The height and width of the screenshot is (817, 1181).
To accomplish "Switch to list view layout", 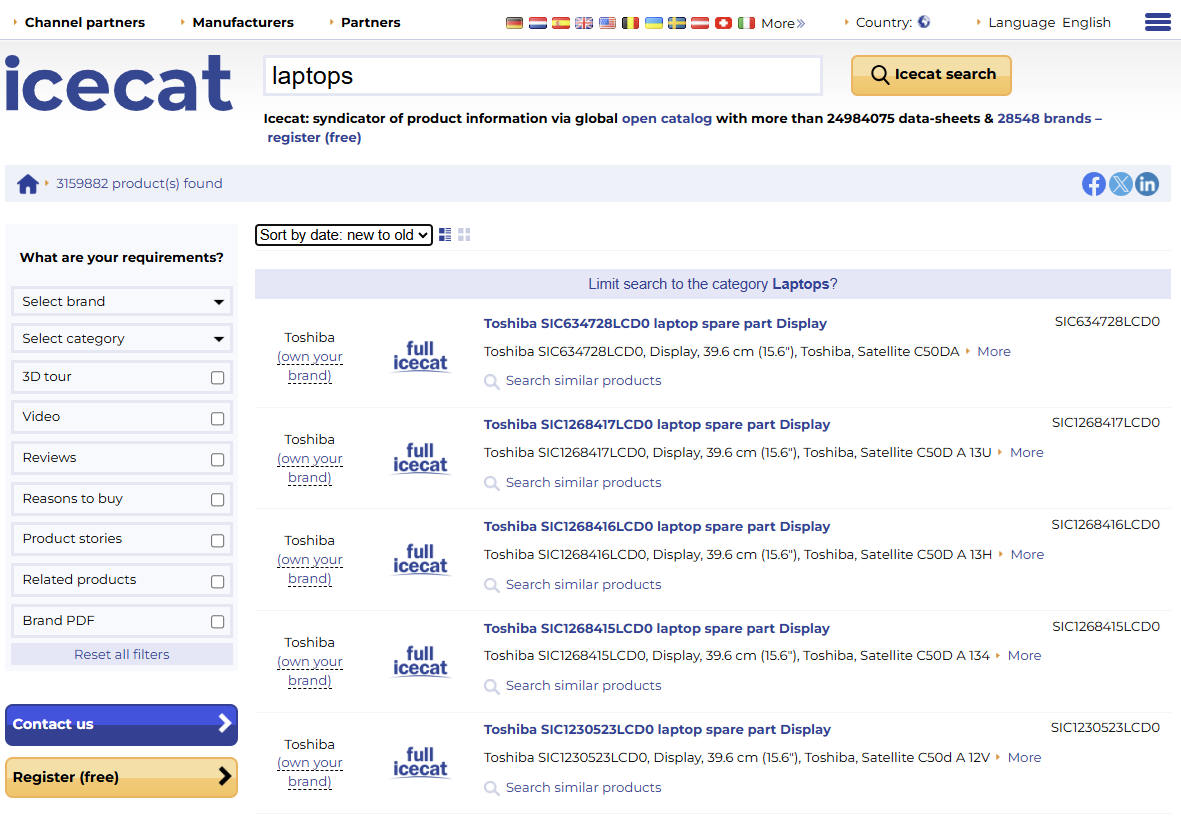I will 445,235.
